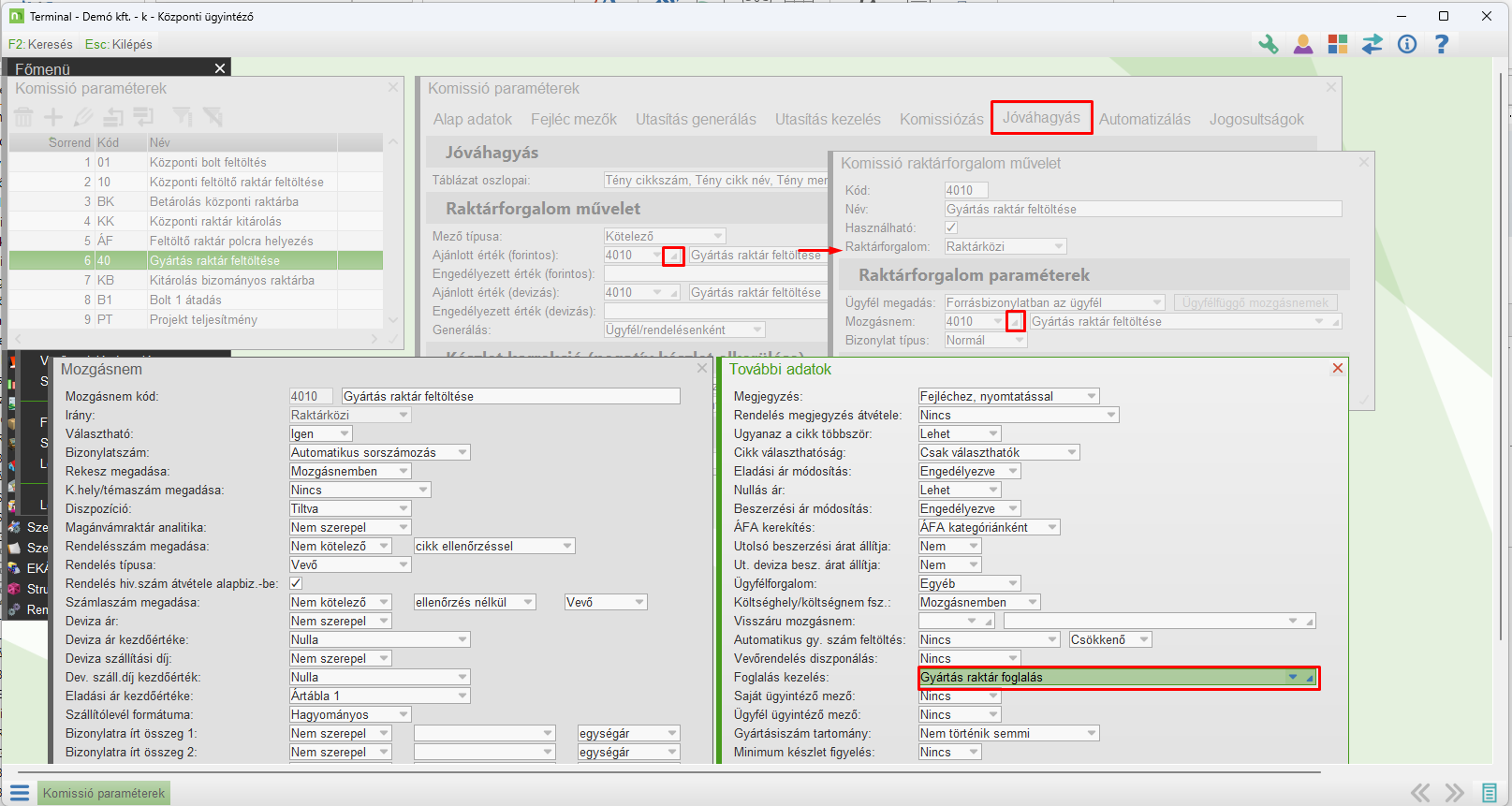Switch to the Utasítás kezelés tab
The image size is (1512, 806).
coord(828,119)
